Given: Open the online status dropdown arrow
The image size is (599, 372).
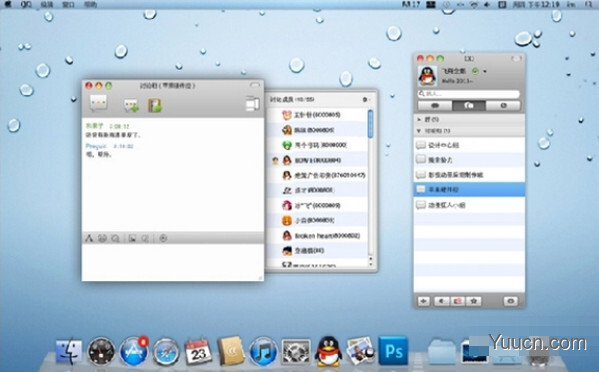Looking at the screenshot, I should point(484,71).
